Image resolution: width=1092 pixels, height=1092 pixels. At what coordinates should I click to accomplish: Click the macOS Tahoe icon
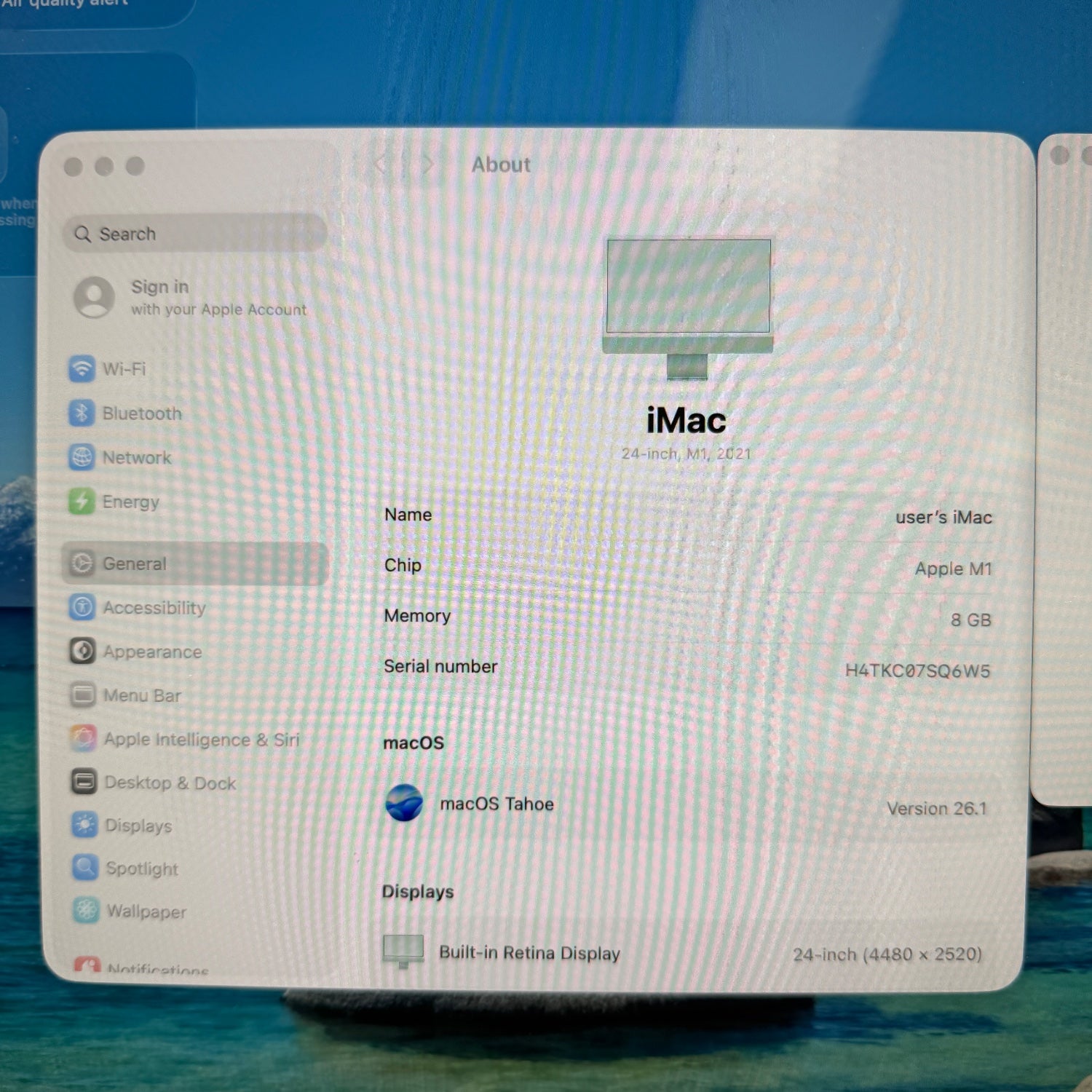(404, 803)
